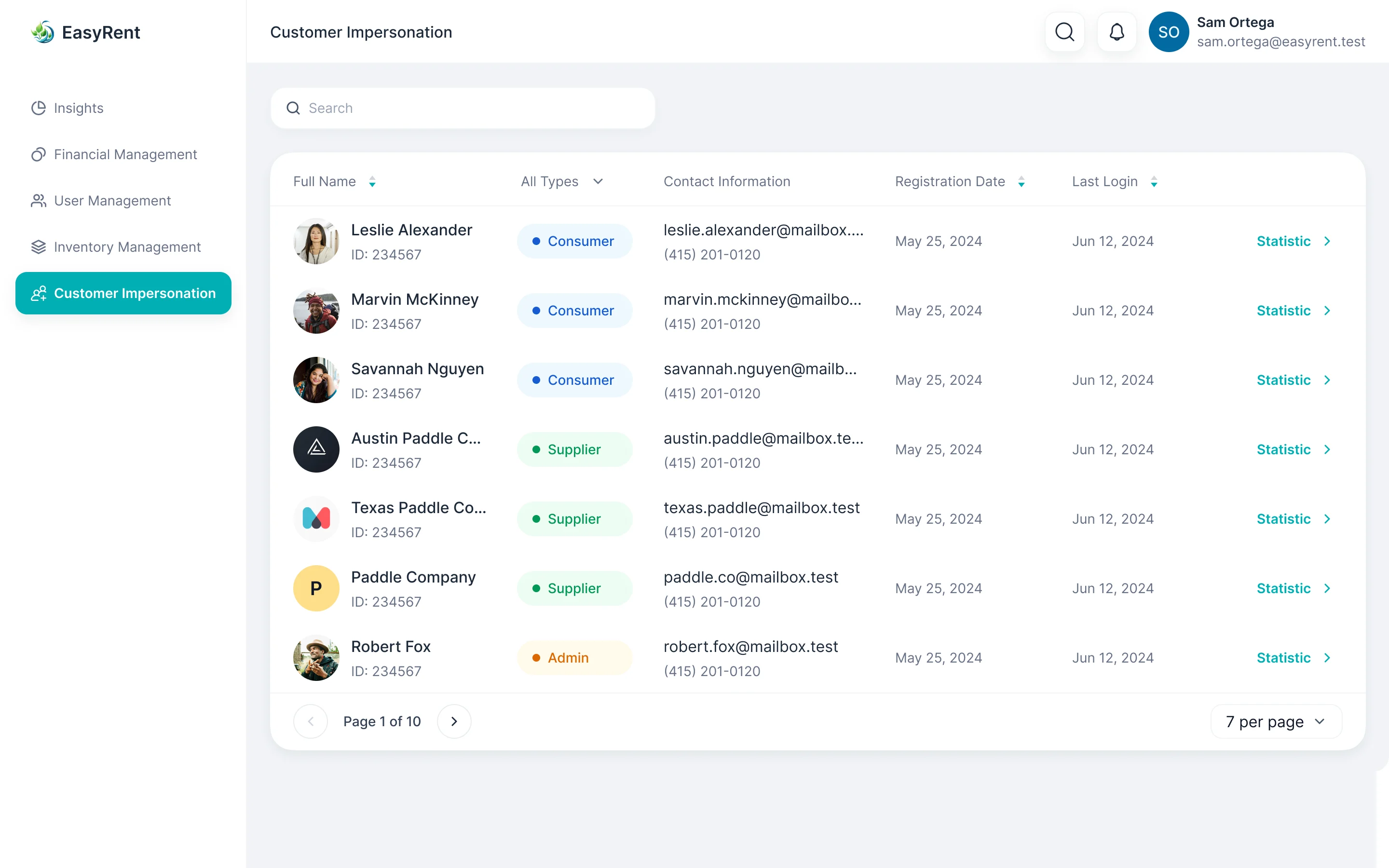
Task: Go to previous page arrow button
Action: pyautogui.click(x=311, y=721)
